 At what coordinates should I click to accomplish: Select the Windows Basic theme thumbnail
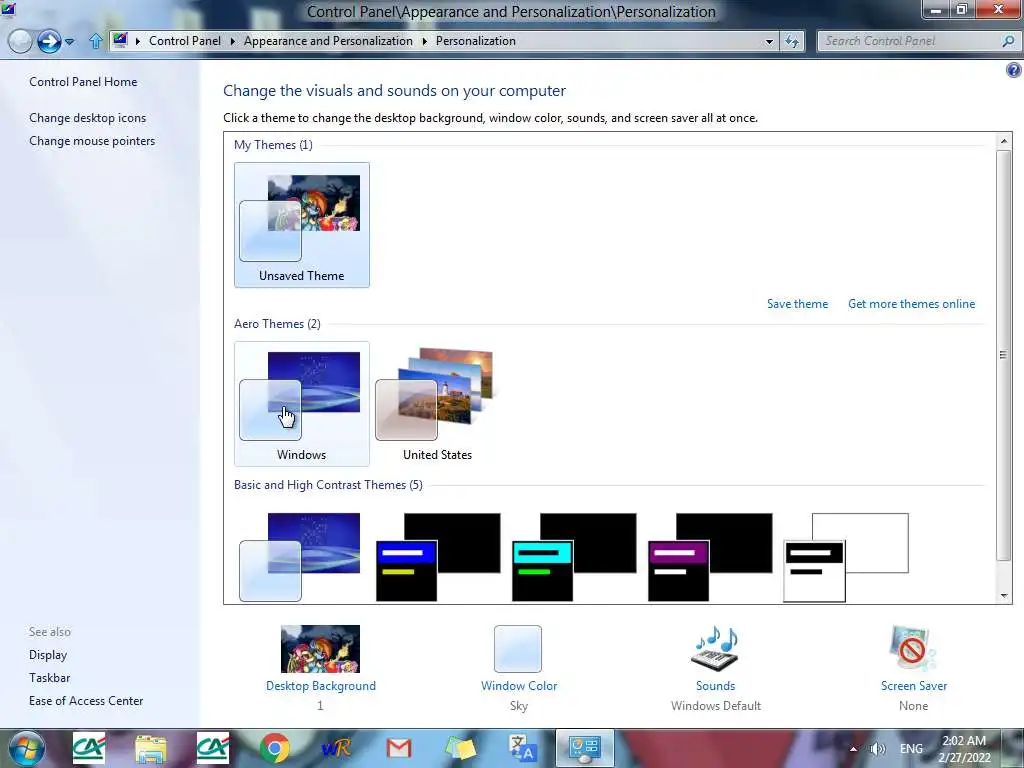click(300, 557)
